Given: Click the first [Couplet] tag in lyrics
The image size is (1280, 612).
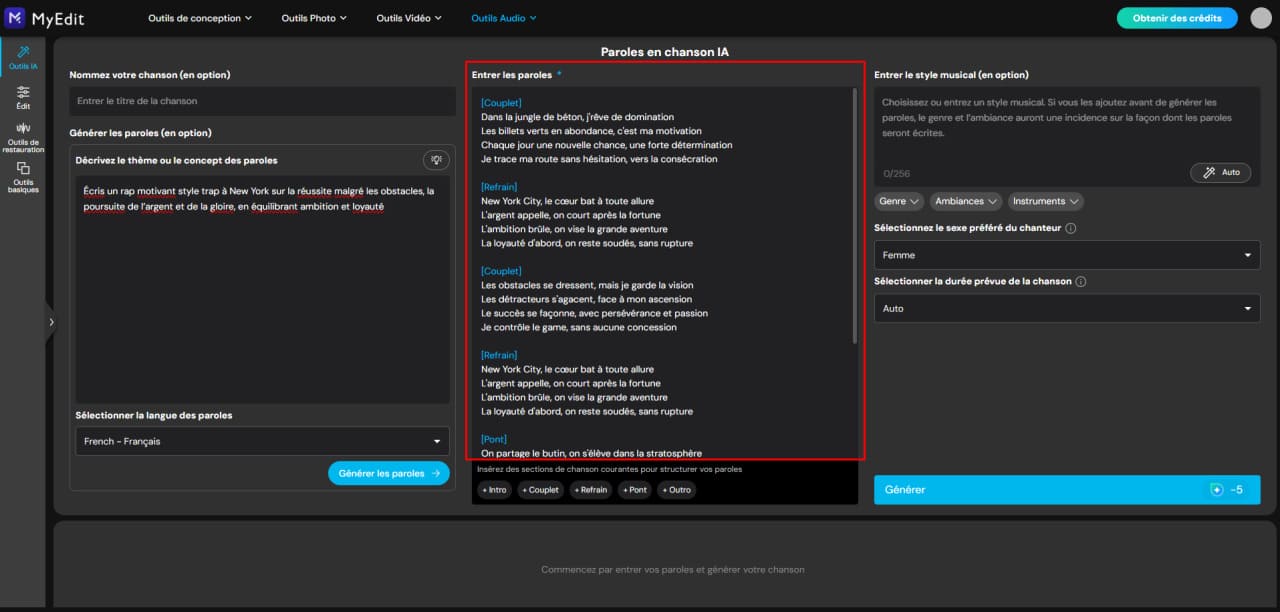Looking at the screenshot, I should click(501, 103).
